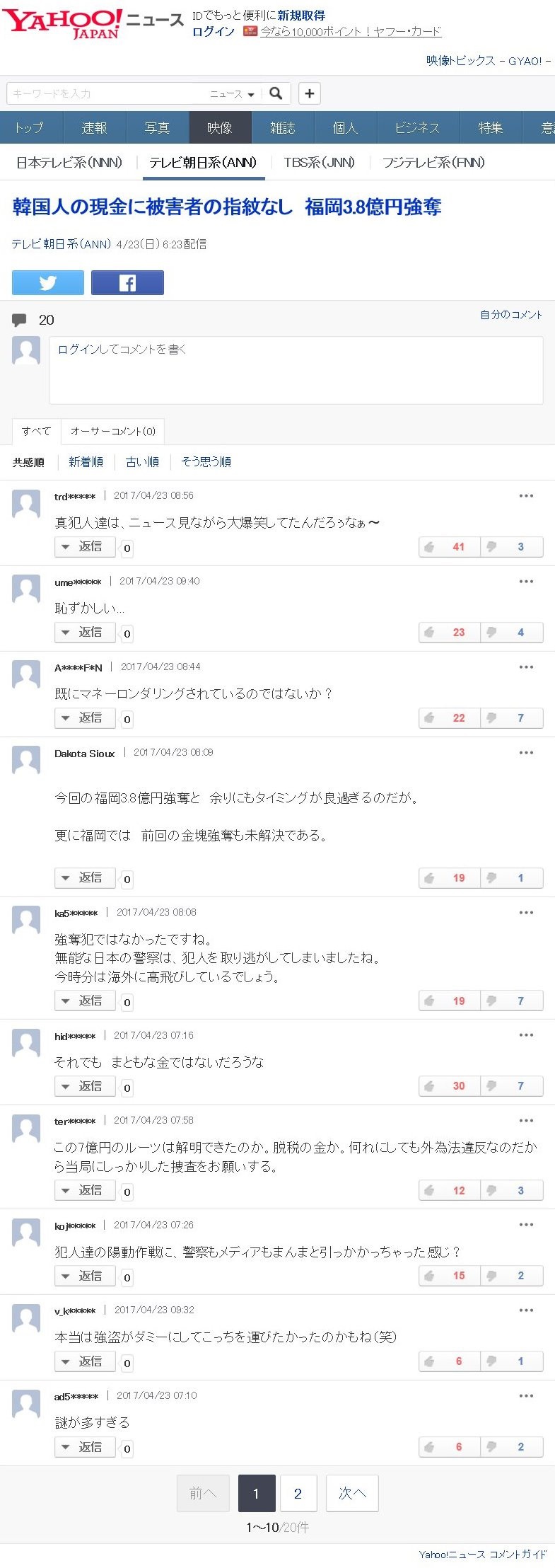The image size is (555, 1568).
Task: Go to page 2 of comments
Action: click(298, 1493)
